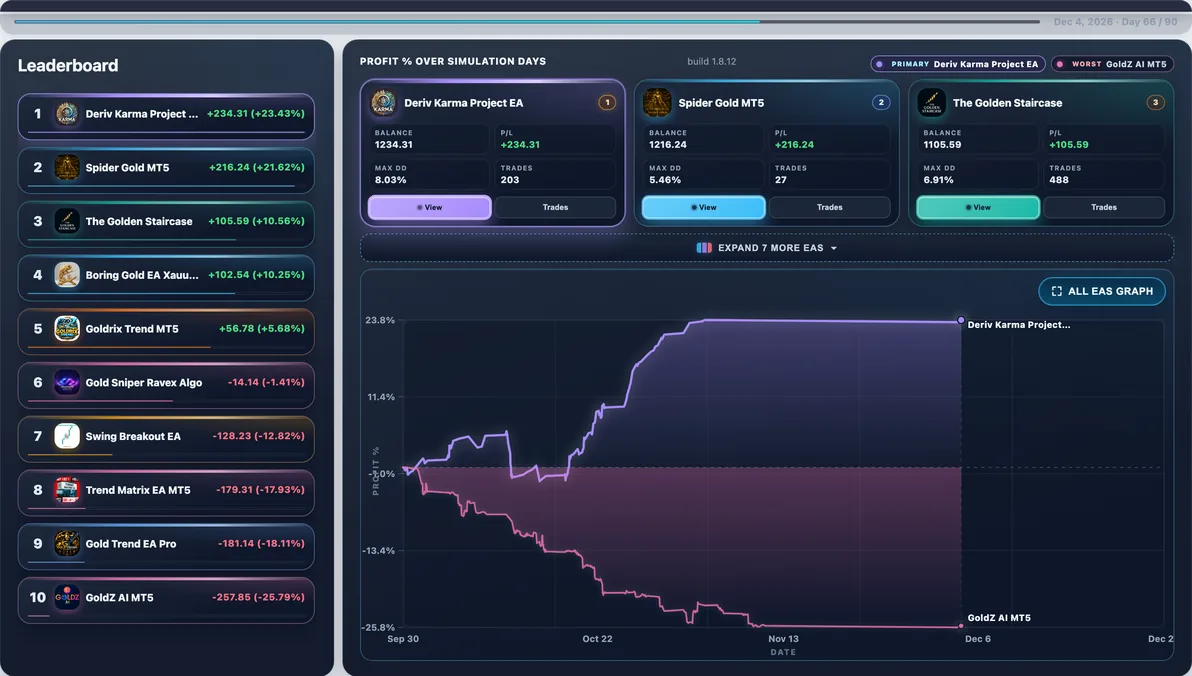This screenshot has height=676, width=1192.
Task: Click the Spider Gold MT5 card logo
Action: point(657,103)
